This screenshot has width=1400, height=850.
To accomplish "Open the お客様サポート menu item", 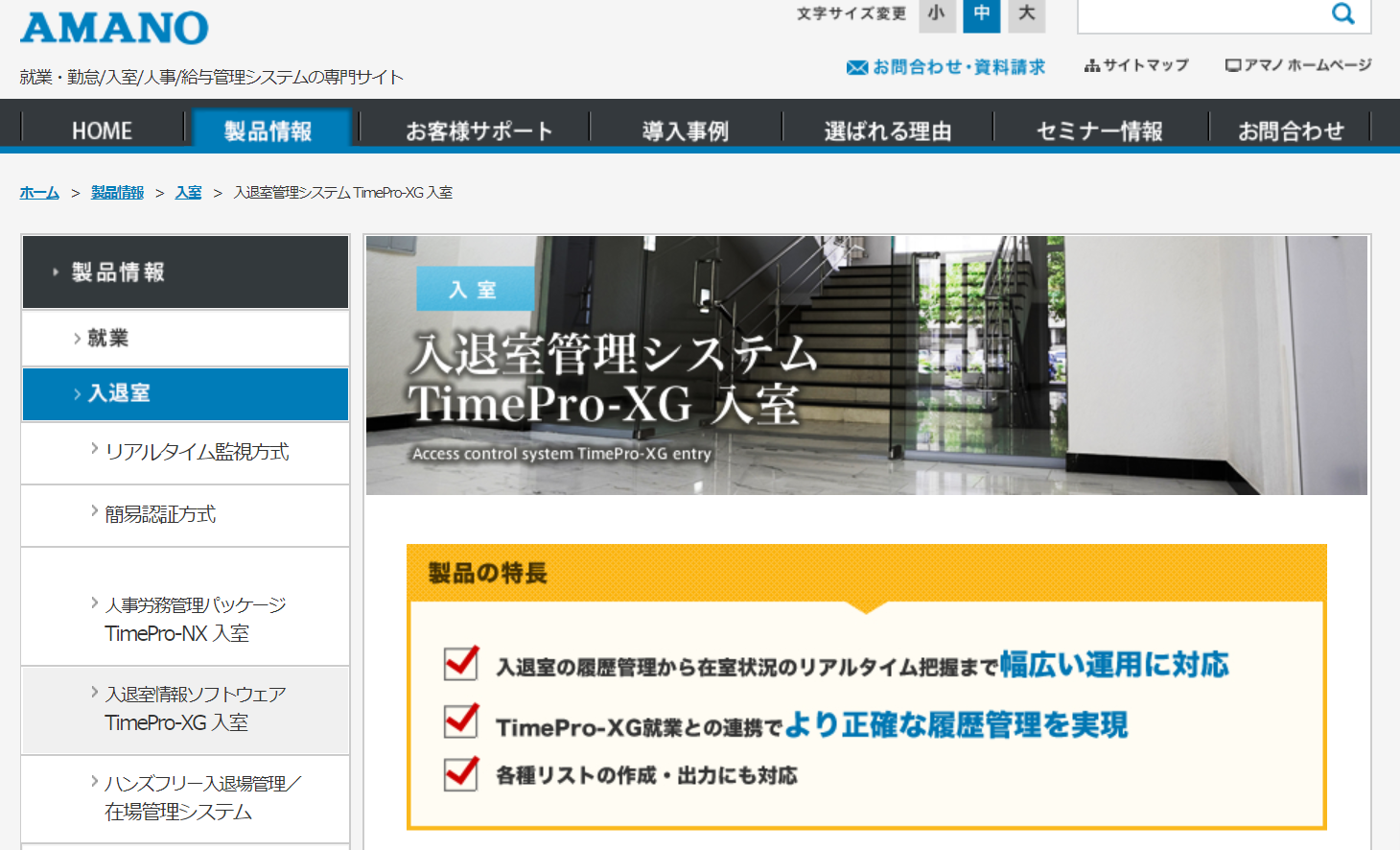I will pos(478,130).
